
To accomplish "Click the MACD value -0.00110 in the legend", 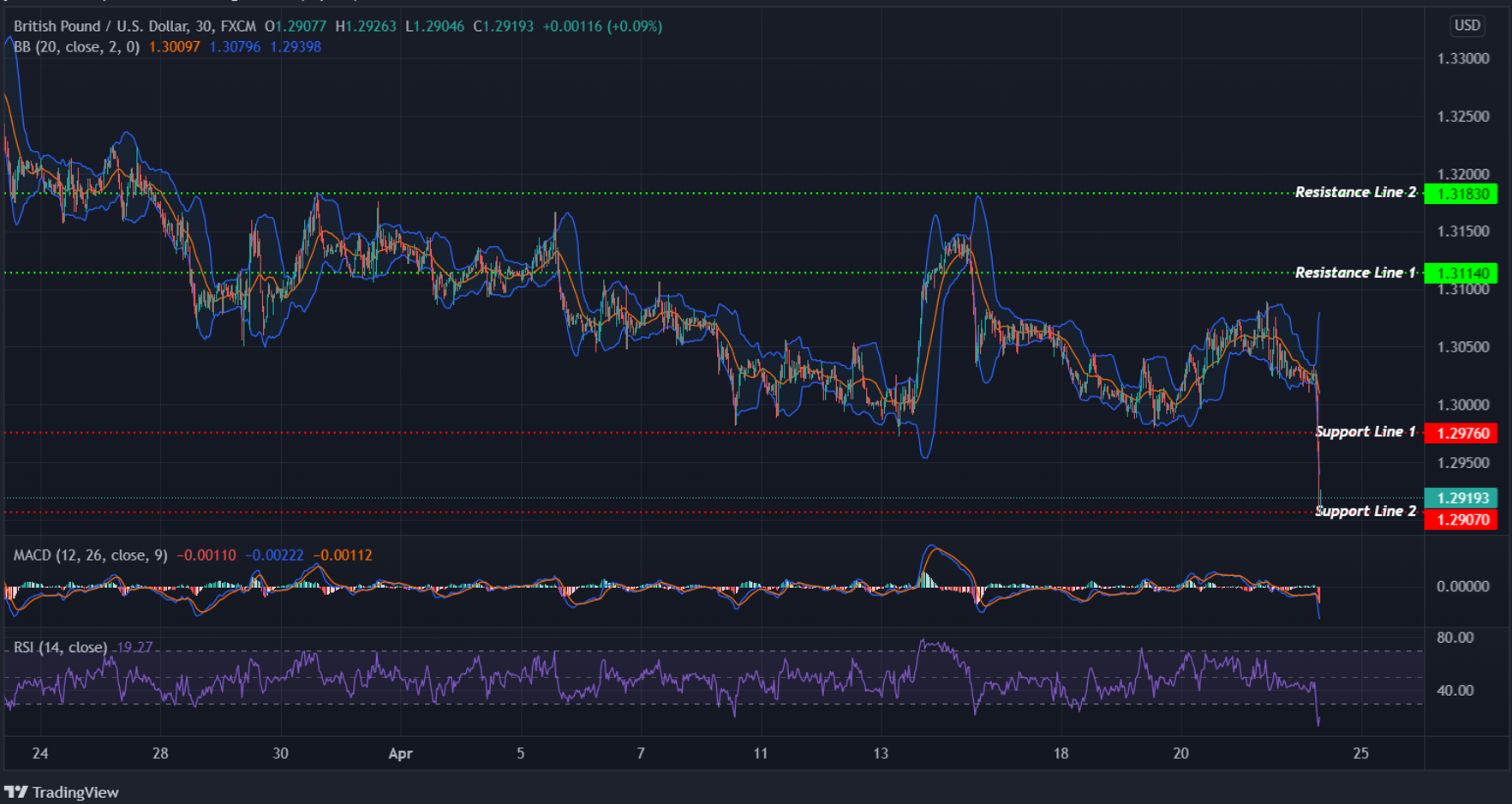I will coord(206,555).
